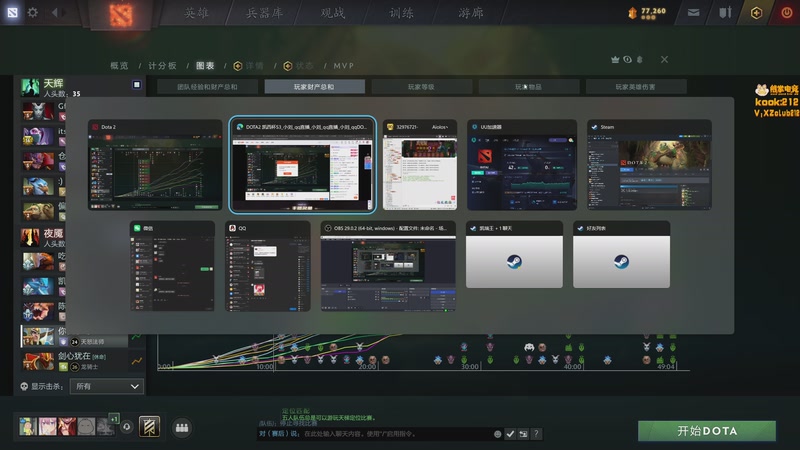Select the 图表 graphs tab
Viewport: 800px width, 450px height.
(x=205, y=66)
